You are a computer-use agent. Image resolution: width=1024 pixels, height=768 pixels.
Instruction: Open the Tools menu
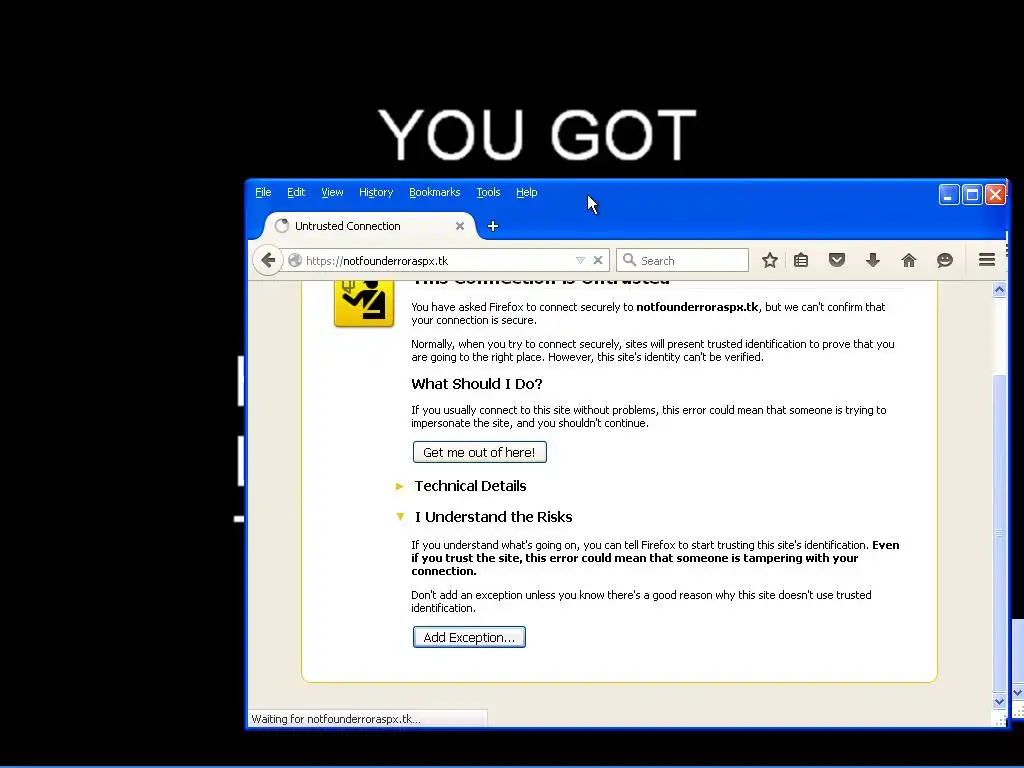(x=488, y=192)
